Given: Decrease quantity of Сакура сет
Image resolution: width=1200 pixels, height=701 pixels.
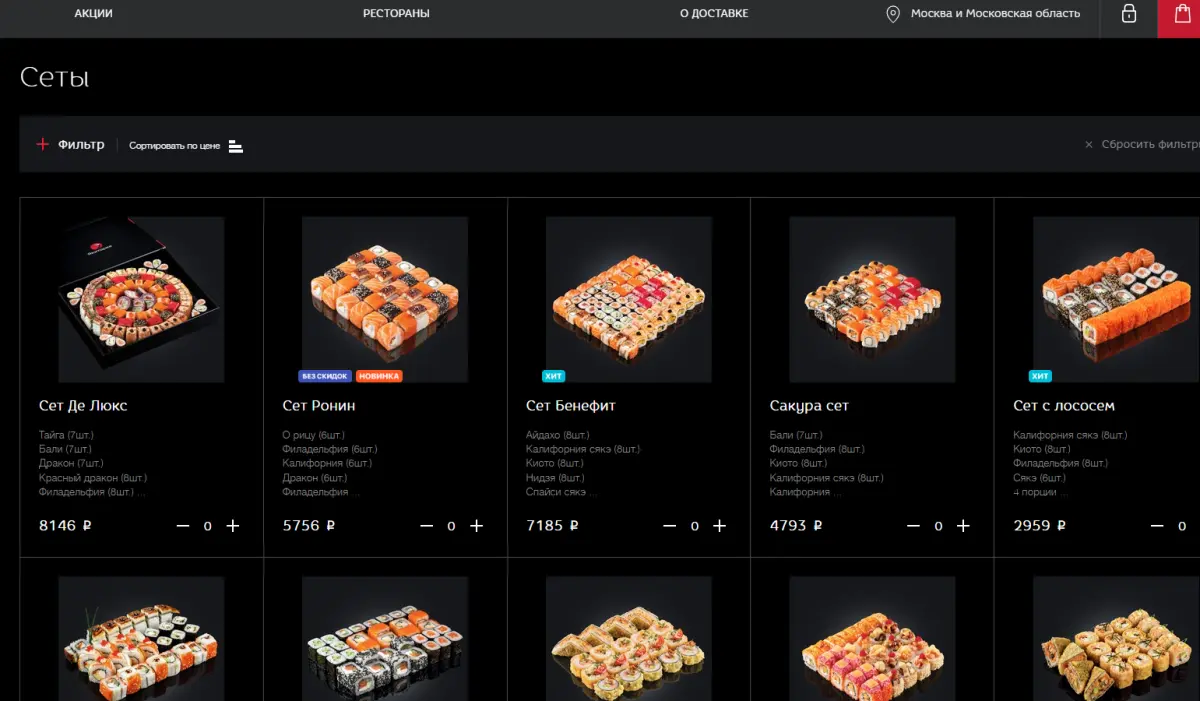Looking at the screenshot, I should [914, 526].
